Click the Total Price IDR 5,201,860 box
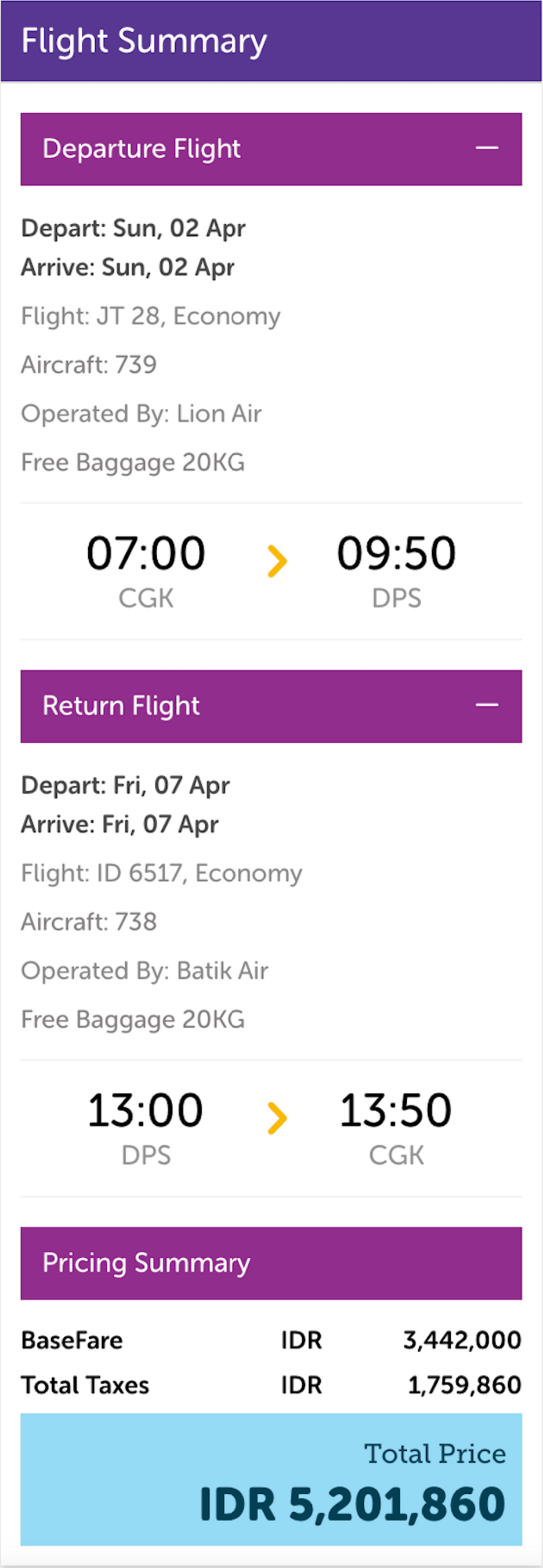The image size is (543, 1568). coord(271,1479)
